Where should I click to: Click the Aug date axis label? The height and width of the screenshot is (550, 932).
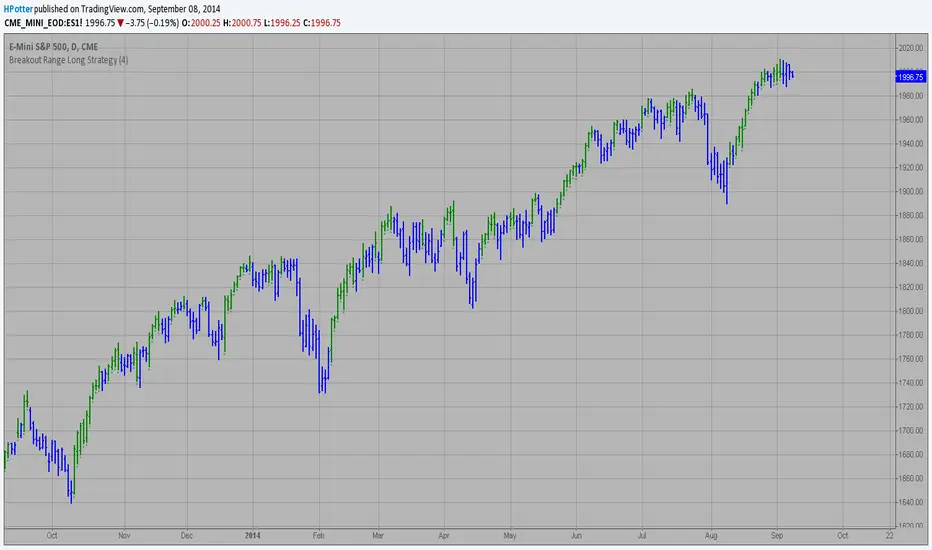tap(711, 536)
